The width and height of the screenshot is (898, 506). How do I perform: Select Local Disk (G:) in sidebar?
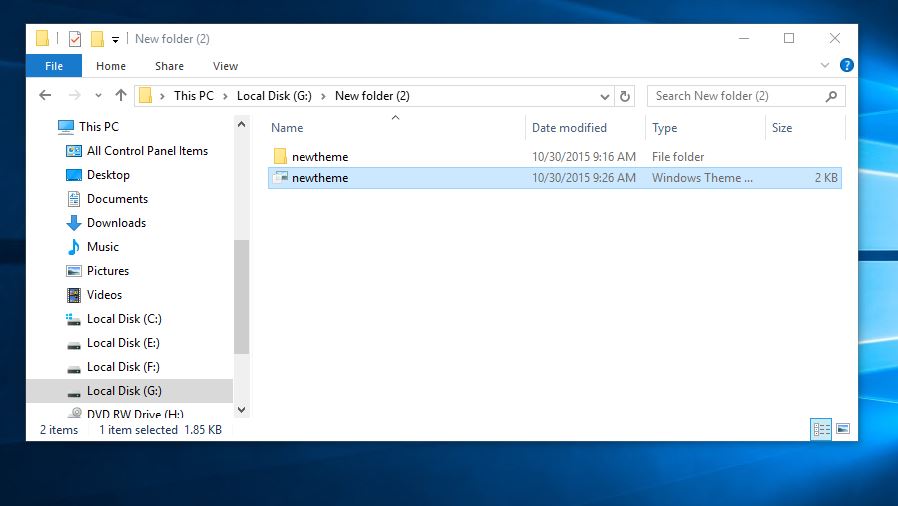tap(129, 391)
